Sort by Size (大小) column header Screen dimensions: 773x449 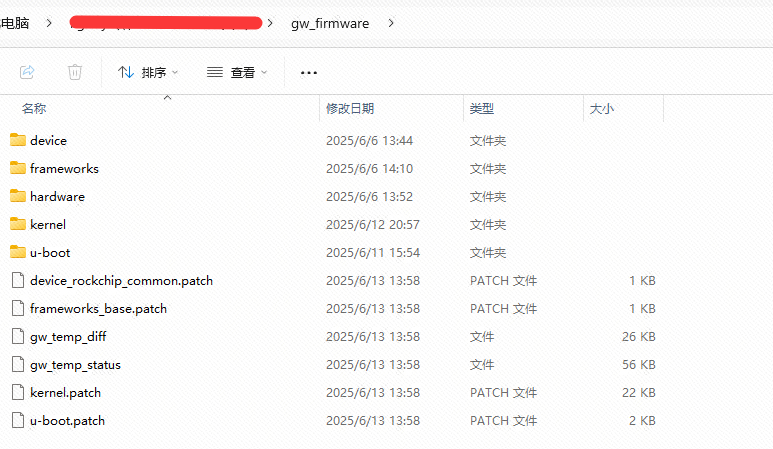click(x=602, y=108)
